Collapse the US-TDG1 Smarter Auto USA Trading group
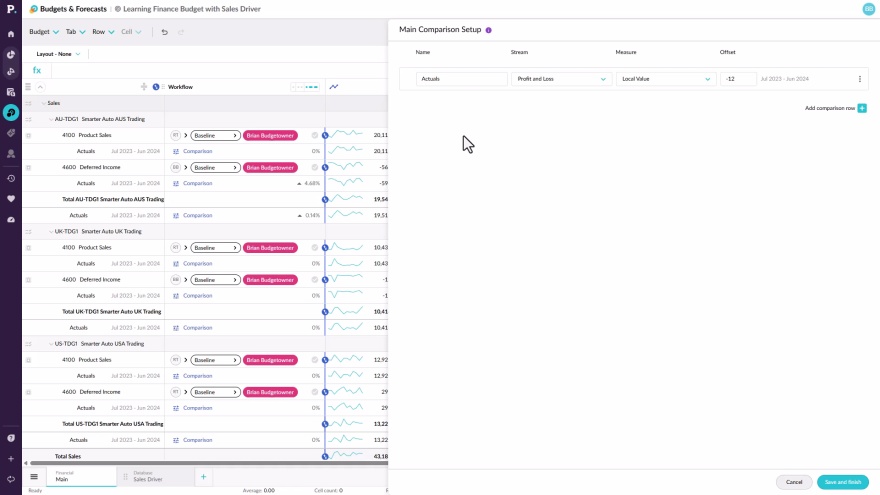This screenshot has width=880, height=495. coord(51,343)
